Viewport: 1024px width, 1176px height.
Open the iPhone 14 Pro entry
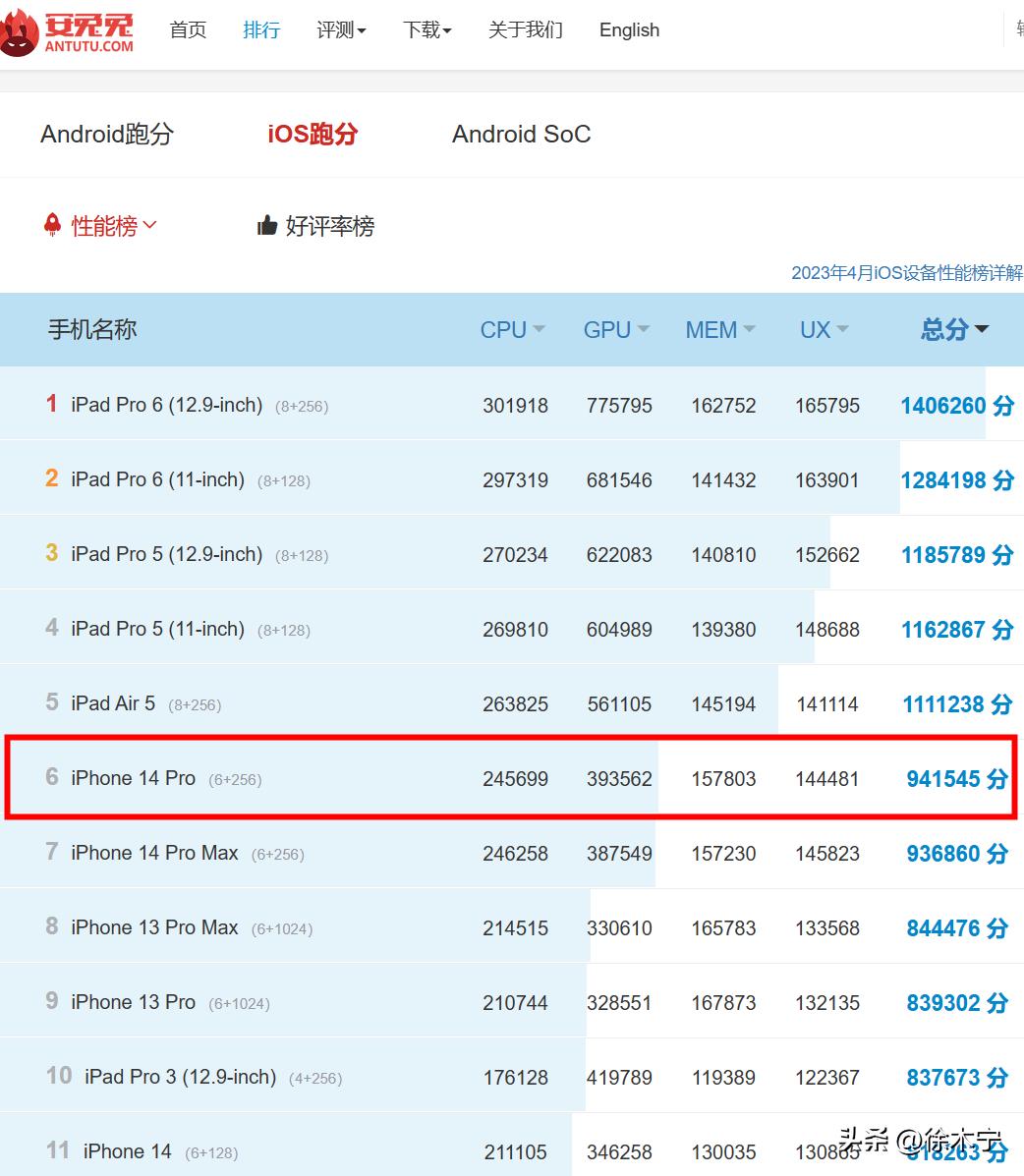point(134,778)
